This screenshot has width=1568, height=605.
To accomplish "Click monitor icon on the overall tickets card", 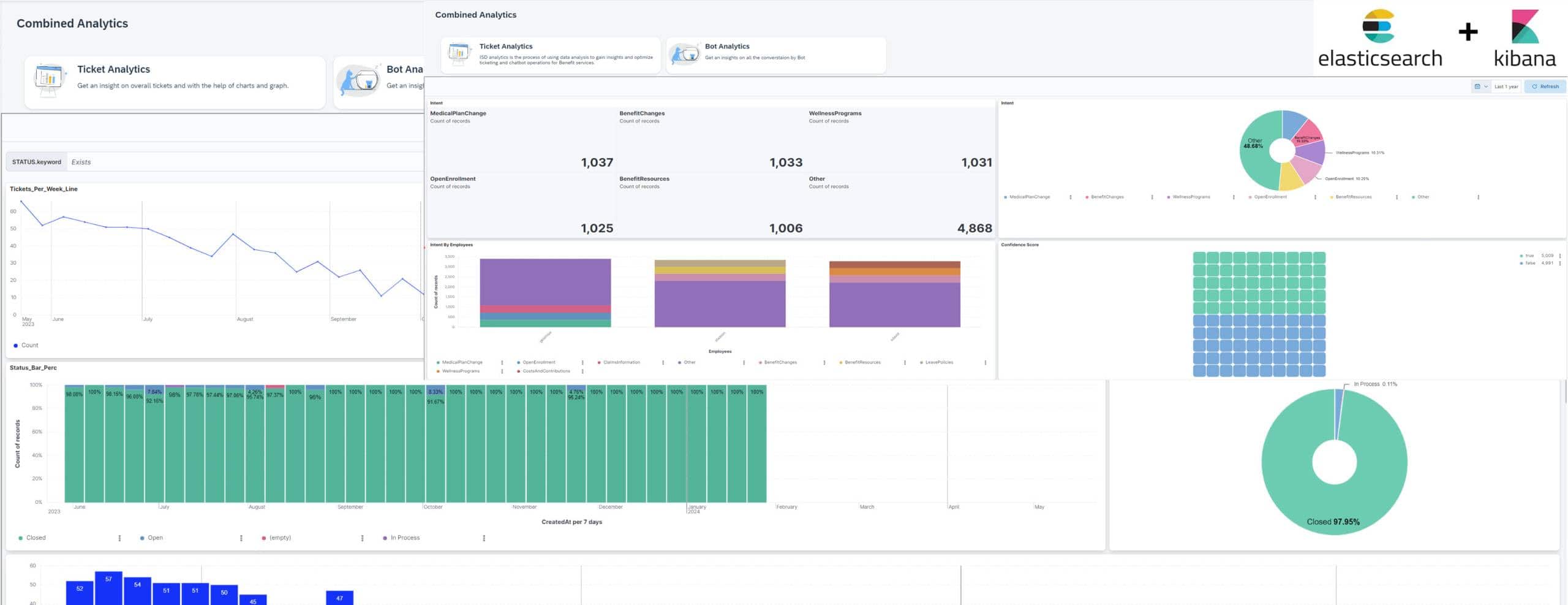I will pyautogui.click(x=50, y=80).
